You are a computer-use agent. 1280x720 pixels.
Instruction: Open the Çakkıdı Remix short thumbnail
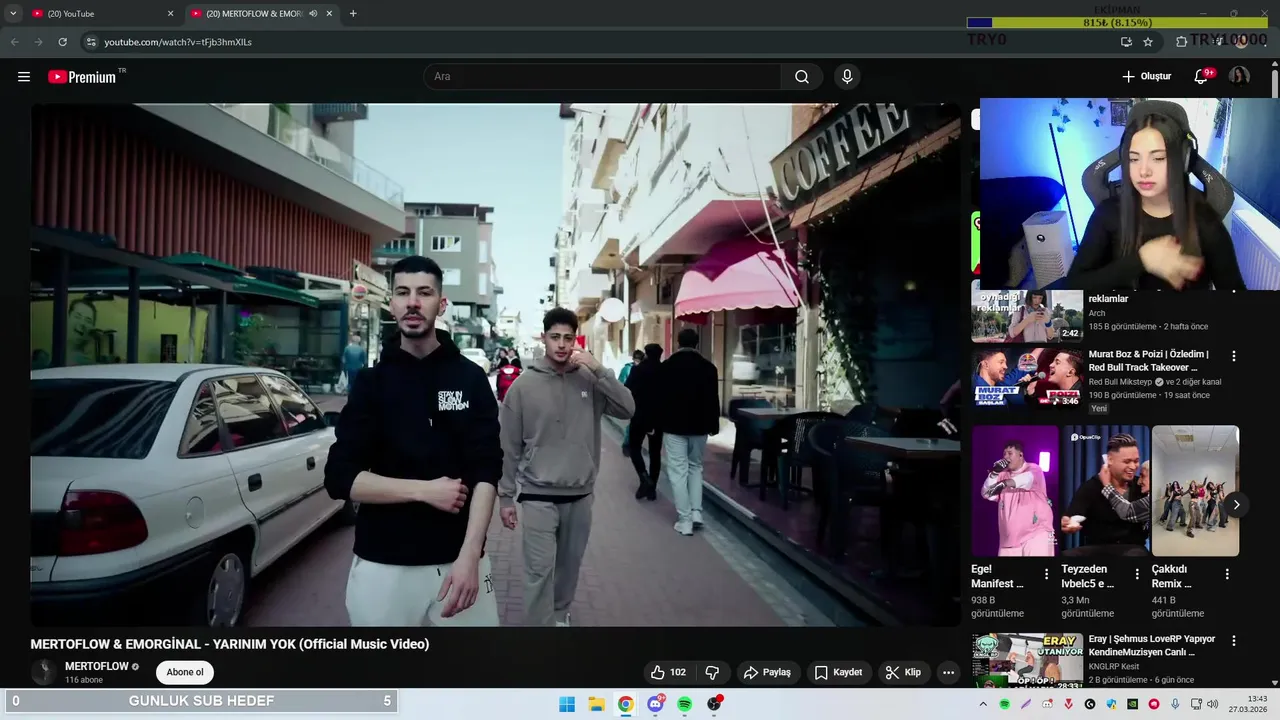[1195, 491]
